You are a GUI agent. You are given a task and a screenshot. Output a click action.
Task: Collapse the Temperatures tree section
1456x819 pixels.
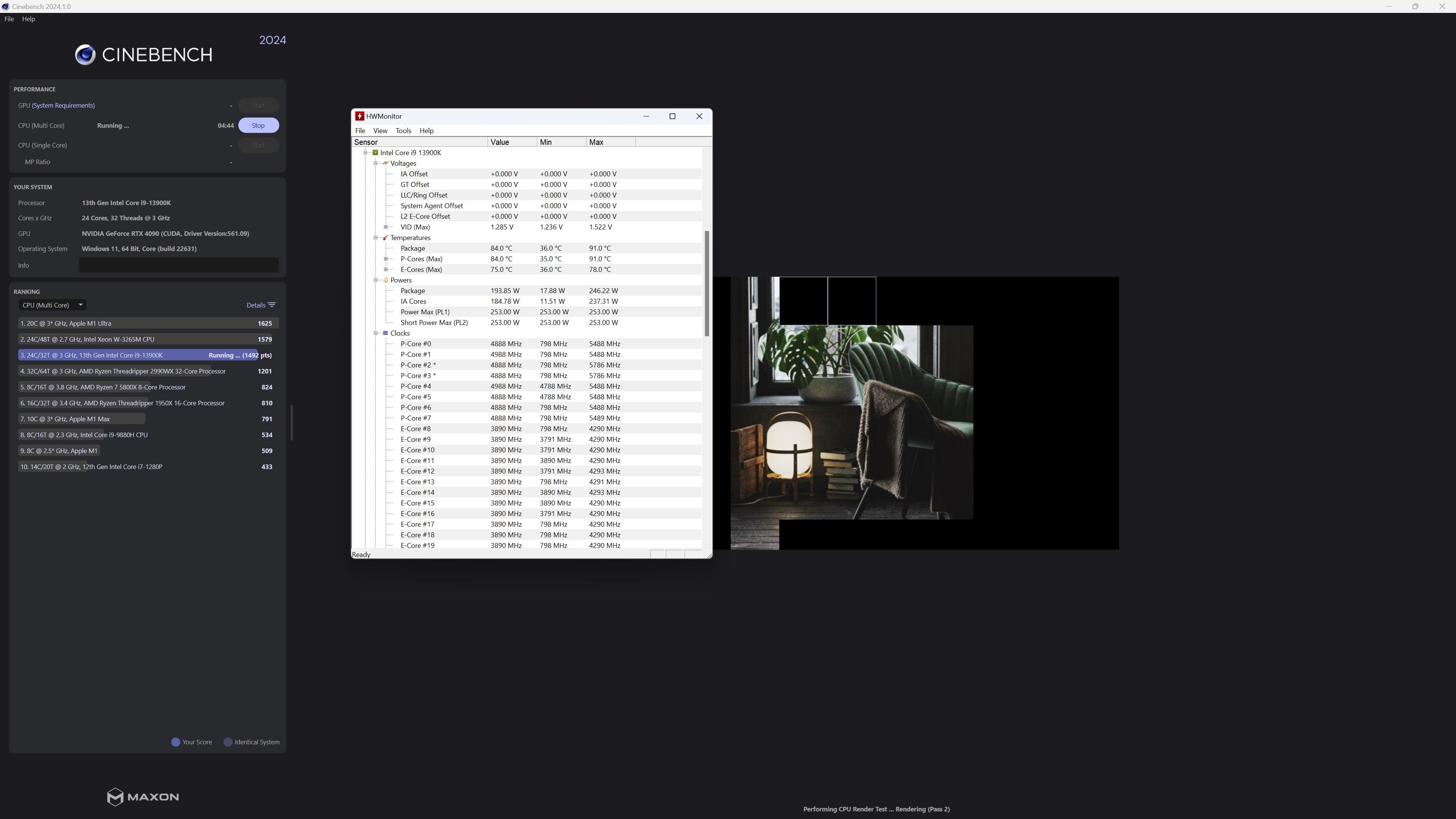[x=375, y=238]
